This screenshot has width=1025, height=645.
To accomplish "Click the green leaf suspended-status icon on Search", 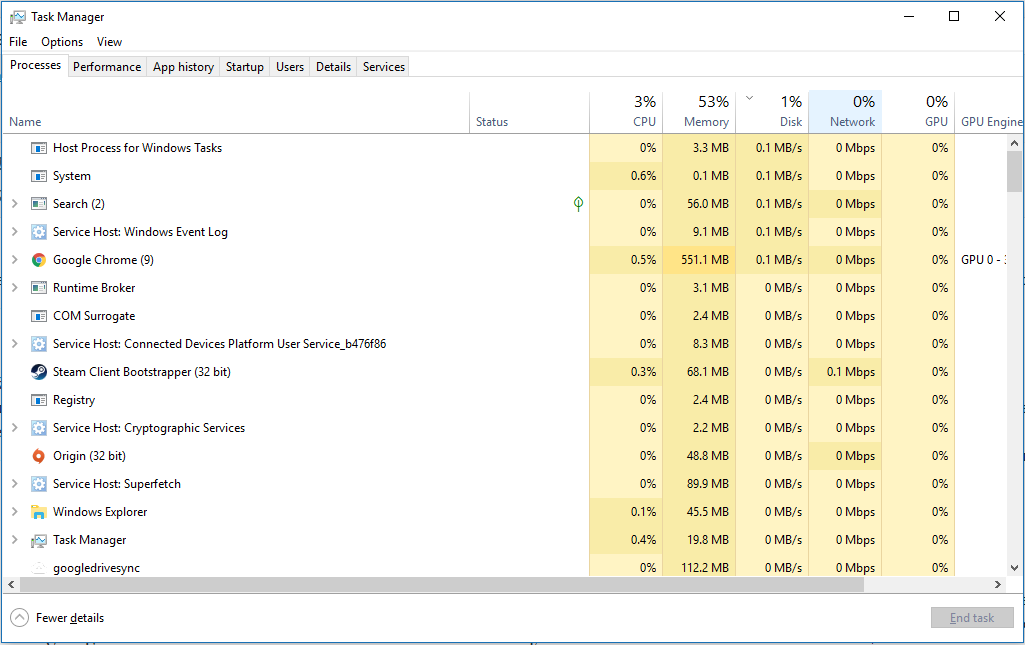I will pyautogui.click(x=579, y=204).
